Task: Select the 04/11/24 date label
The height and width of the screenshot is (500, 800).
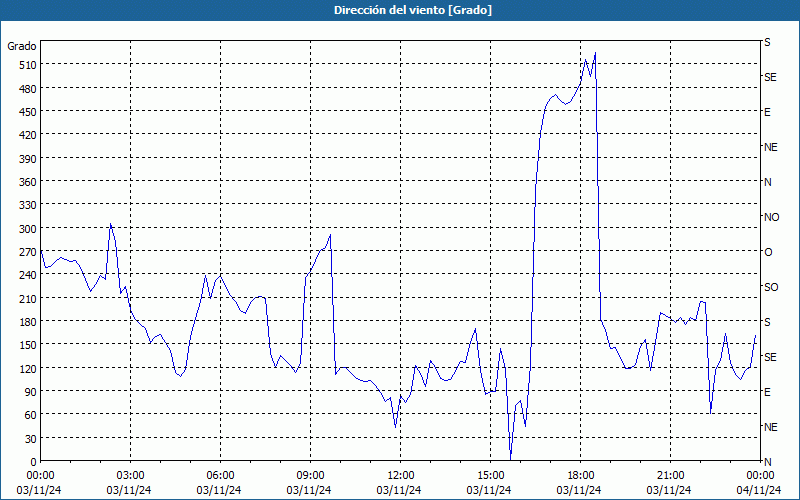Action: tap(759, 490)
